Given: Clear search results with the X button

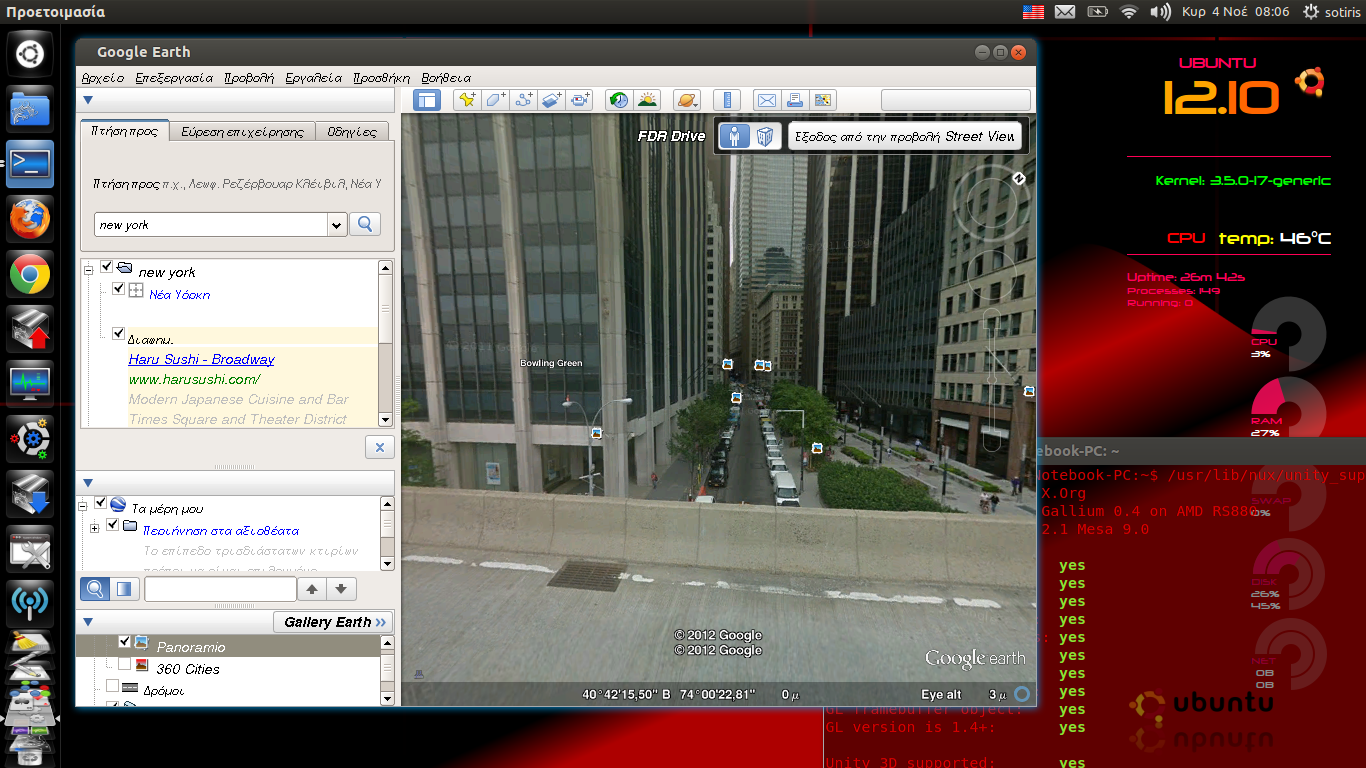Looking at the screenshot, I should pyautogui.click(x=379, y=448).
